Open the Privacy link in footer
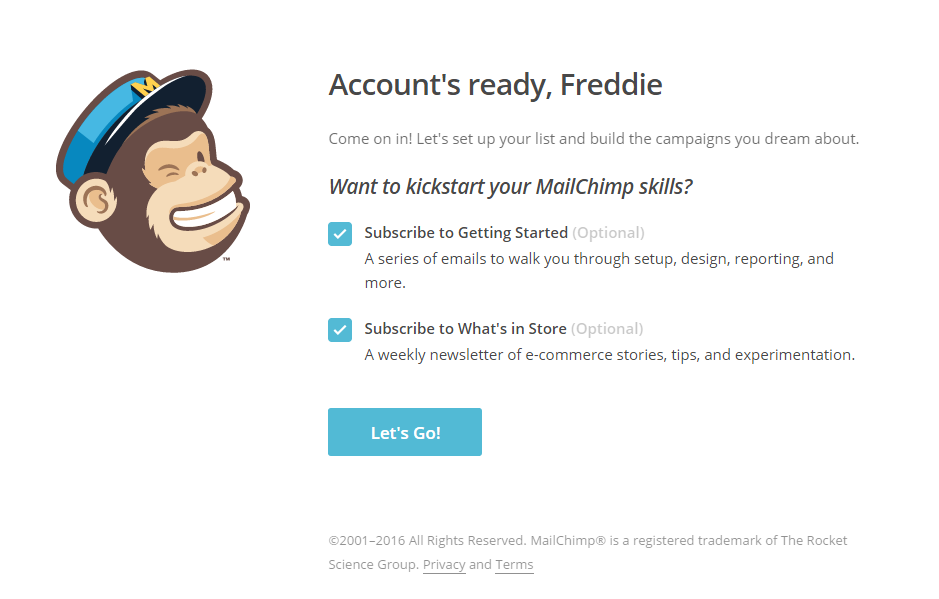This screenshot has width=939, height=599. pyautogui.click(x=444, y=564)
